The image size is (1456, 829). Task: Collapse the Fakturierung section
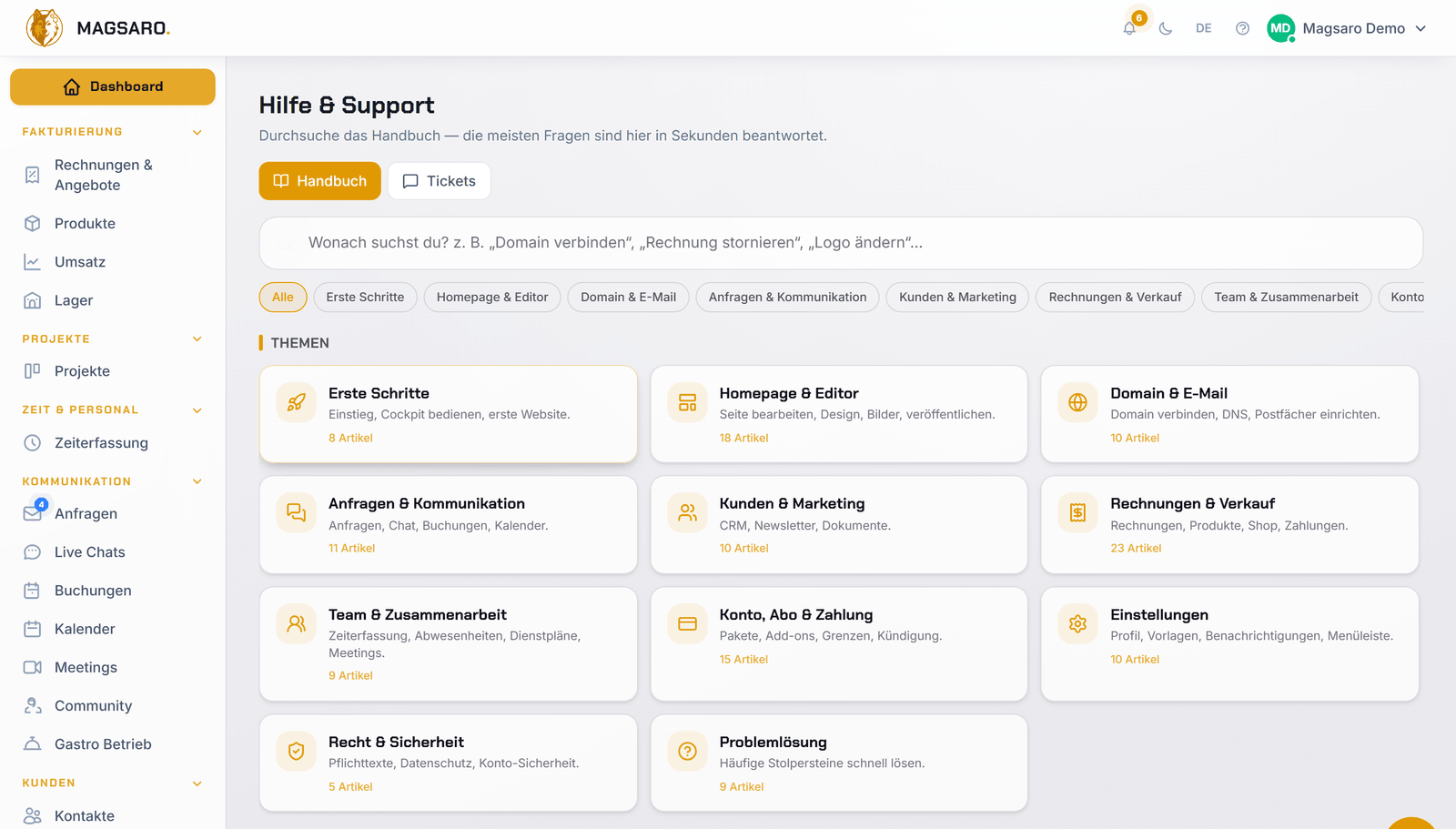[197, 132]
